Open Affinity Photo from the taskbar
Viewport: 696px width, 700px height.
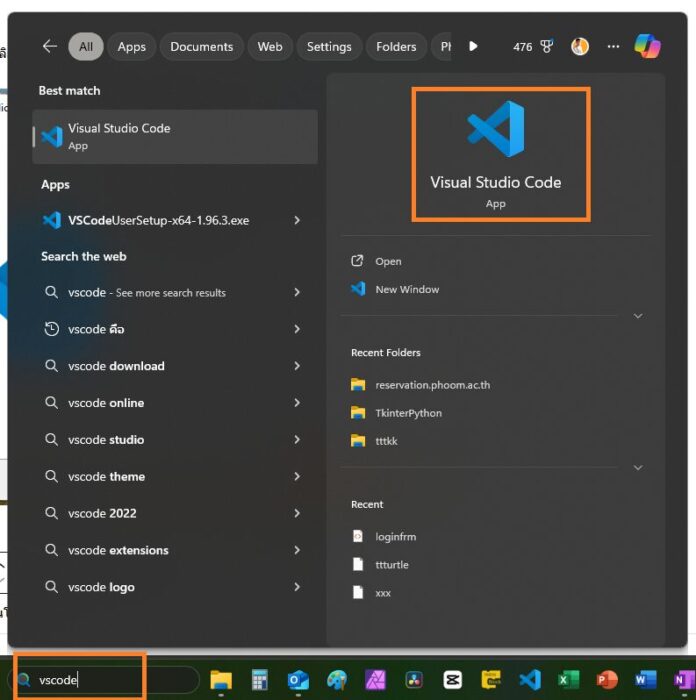tap(375, 680)
